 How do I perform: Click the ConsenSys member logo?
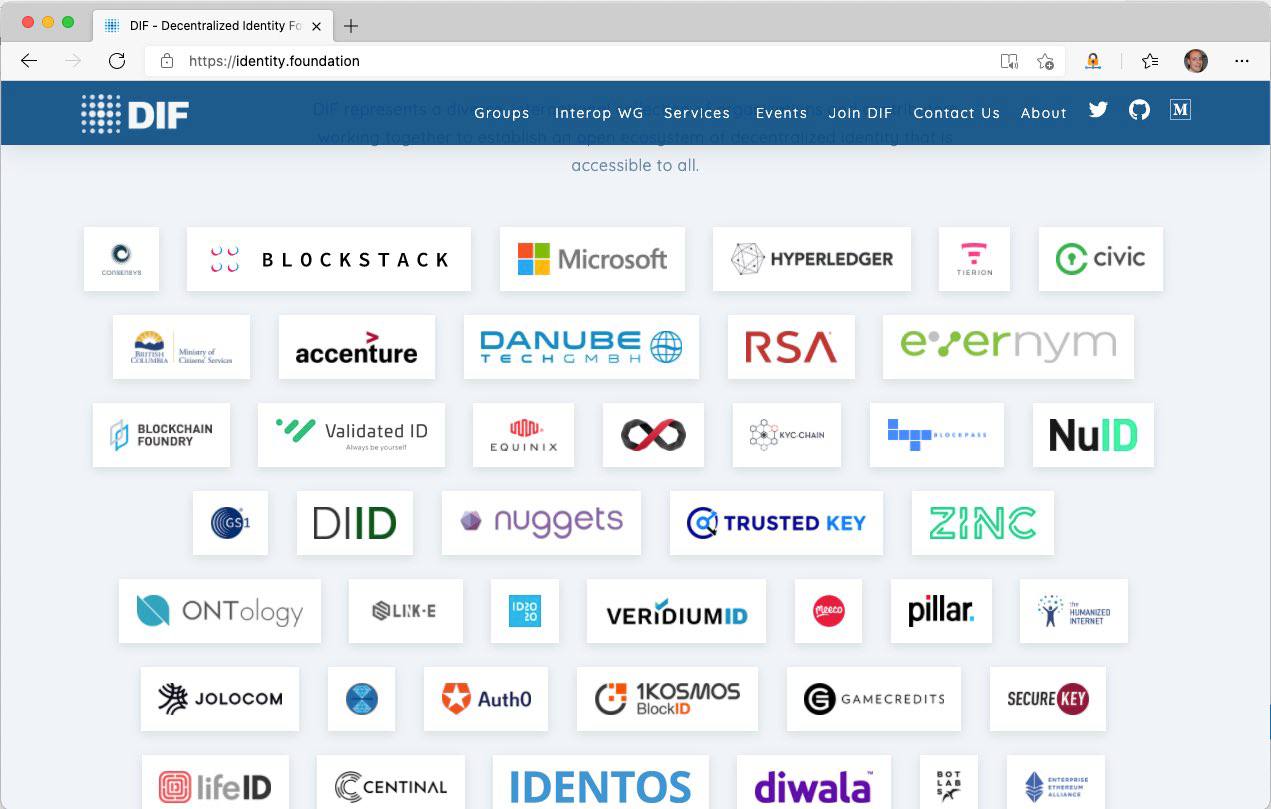pyautogui.click(x=121, y=259)
